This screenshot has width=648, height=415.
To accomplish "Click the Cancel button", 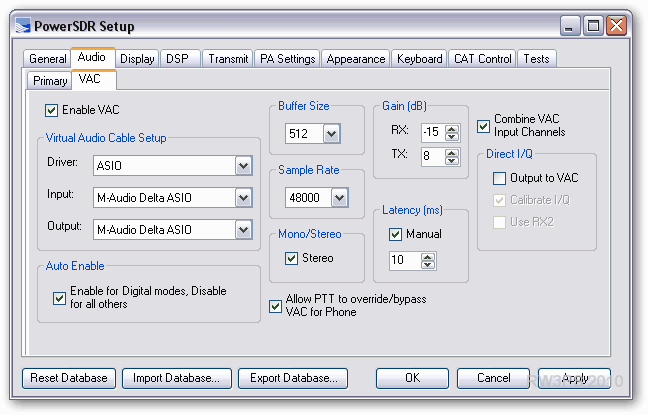I will tap(493, 378).
